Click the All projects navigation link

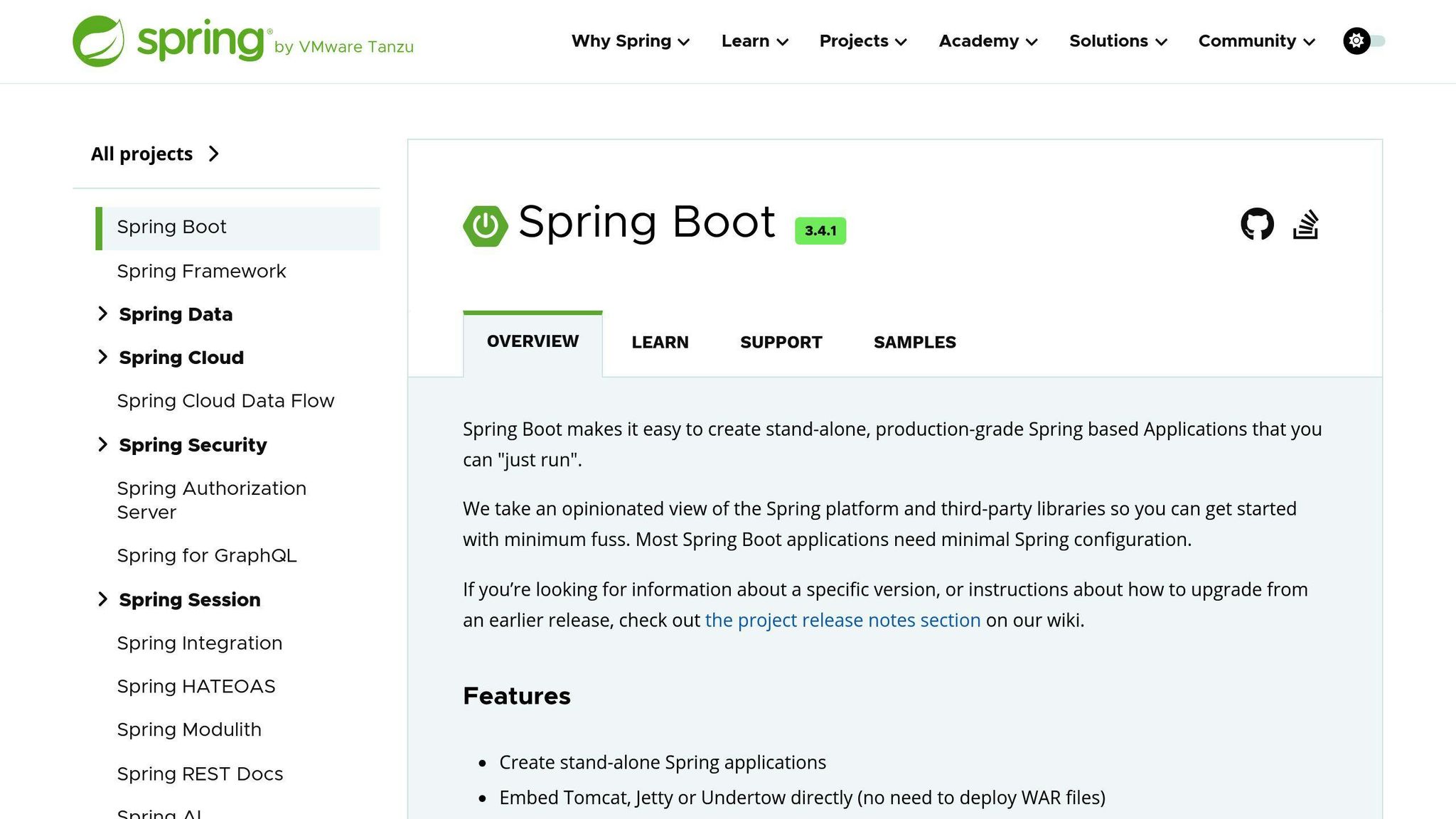(141, 154)
